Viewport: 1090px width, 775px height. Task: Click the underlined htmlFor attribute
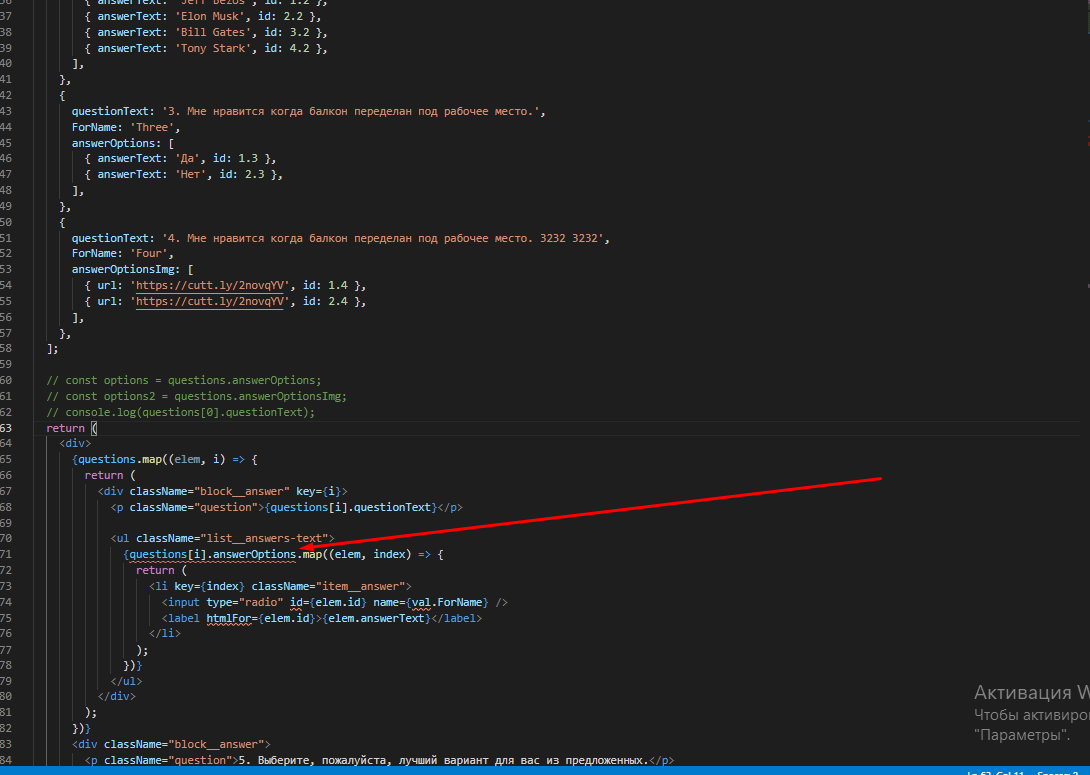[x=229, y=619]
